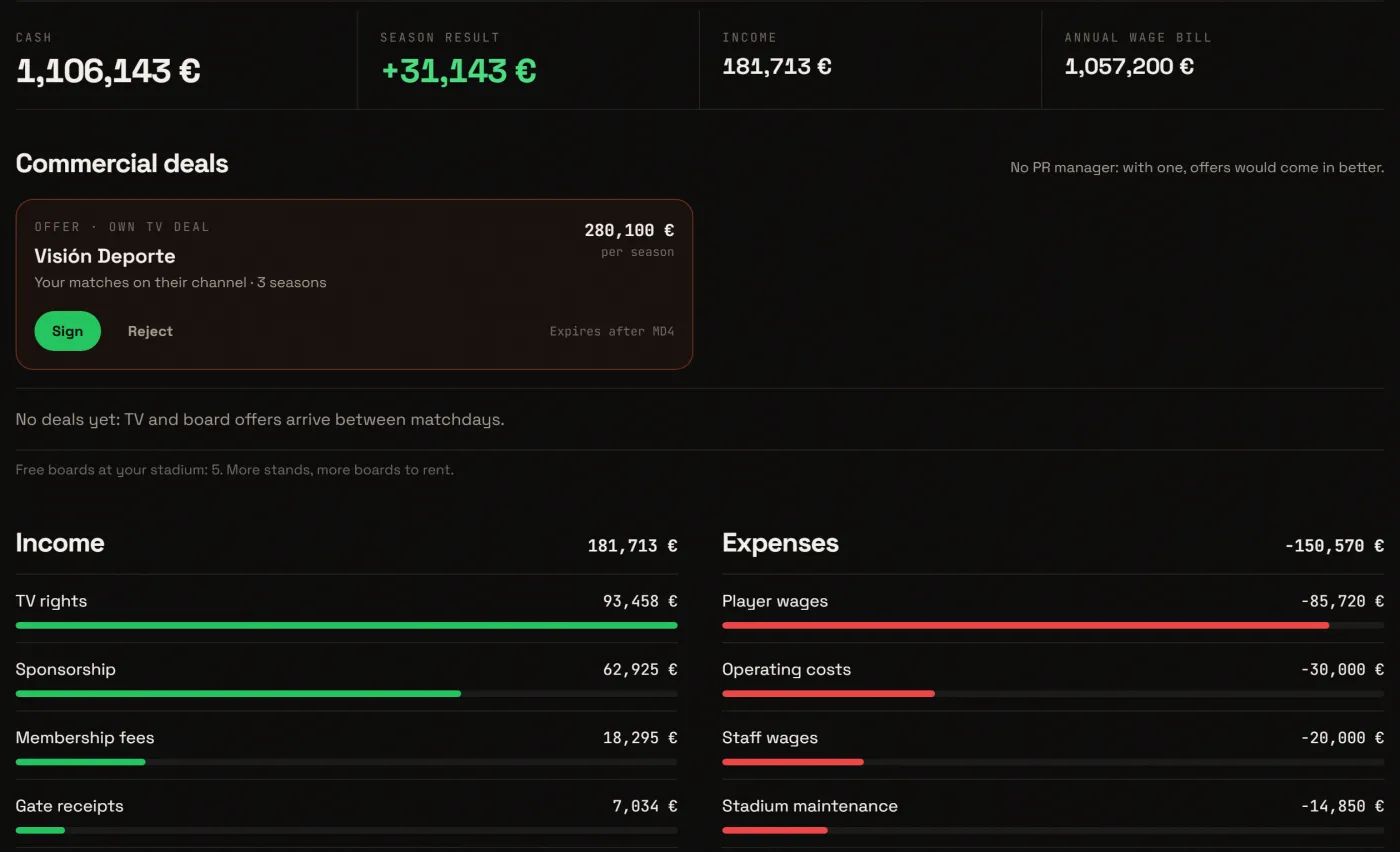
Task: Click the Player wages label
Action: (x=775, y=601)
